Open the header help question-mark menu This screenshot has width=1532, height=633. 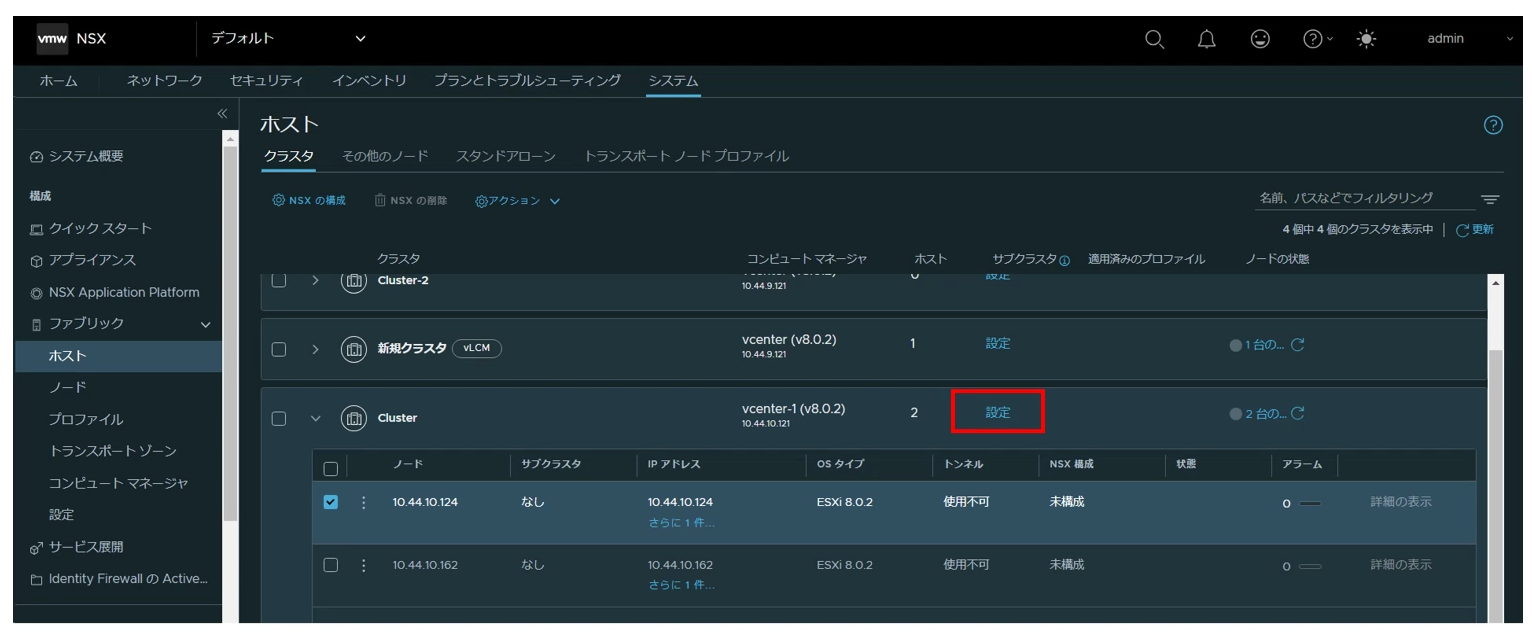click(1318, 39)
